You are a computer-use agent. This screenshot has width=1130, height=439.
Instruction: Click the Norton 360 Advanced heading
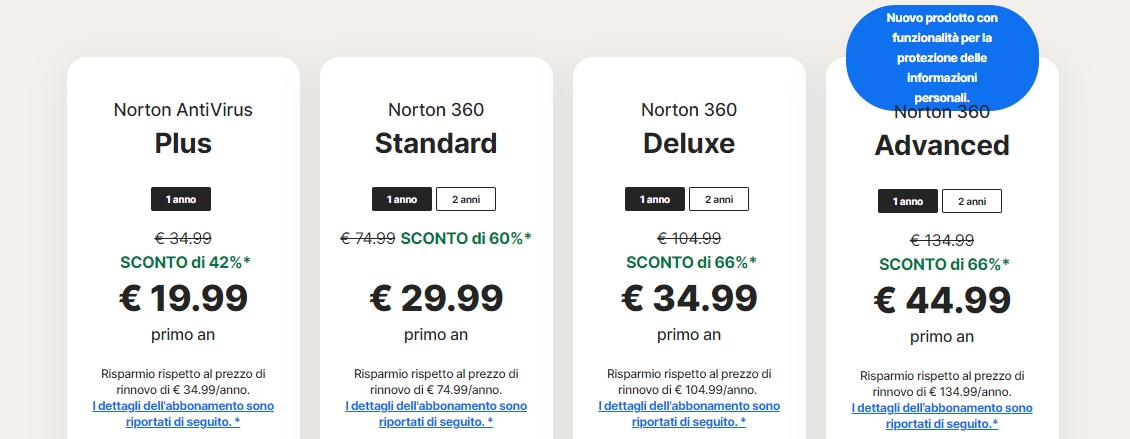942,145
